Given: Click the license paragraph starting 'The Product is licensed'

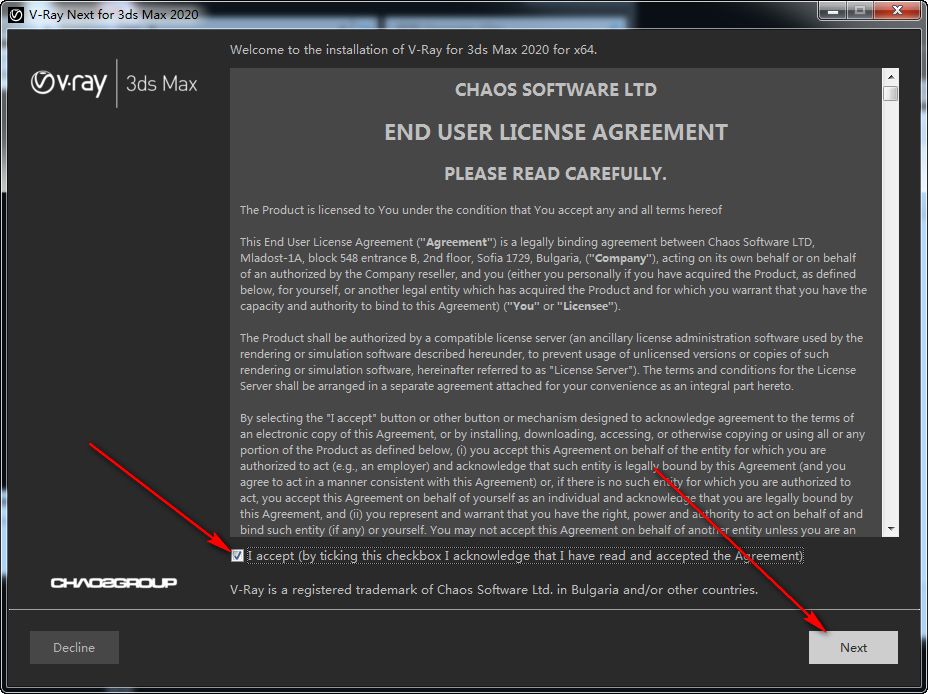Looking at the screenshot, I should tap(481, 210).
